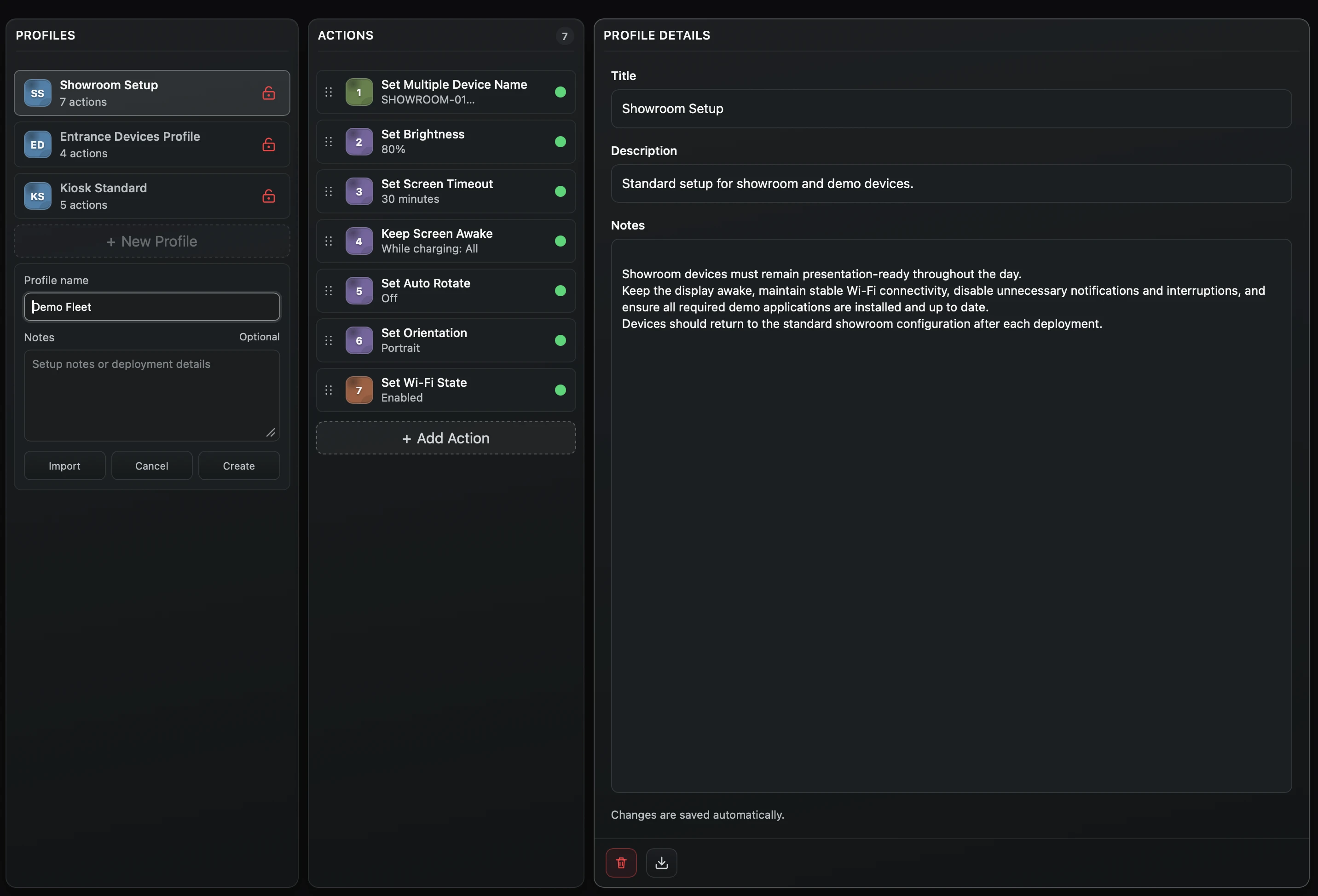Open the Set Brightness action title
This screenshot has width=1318, height=896.
[x=422, y=134]
